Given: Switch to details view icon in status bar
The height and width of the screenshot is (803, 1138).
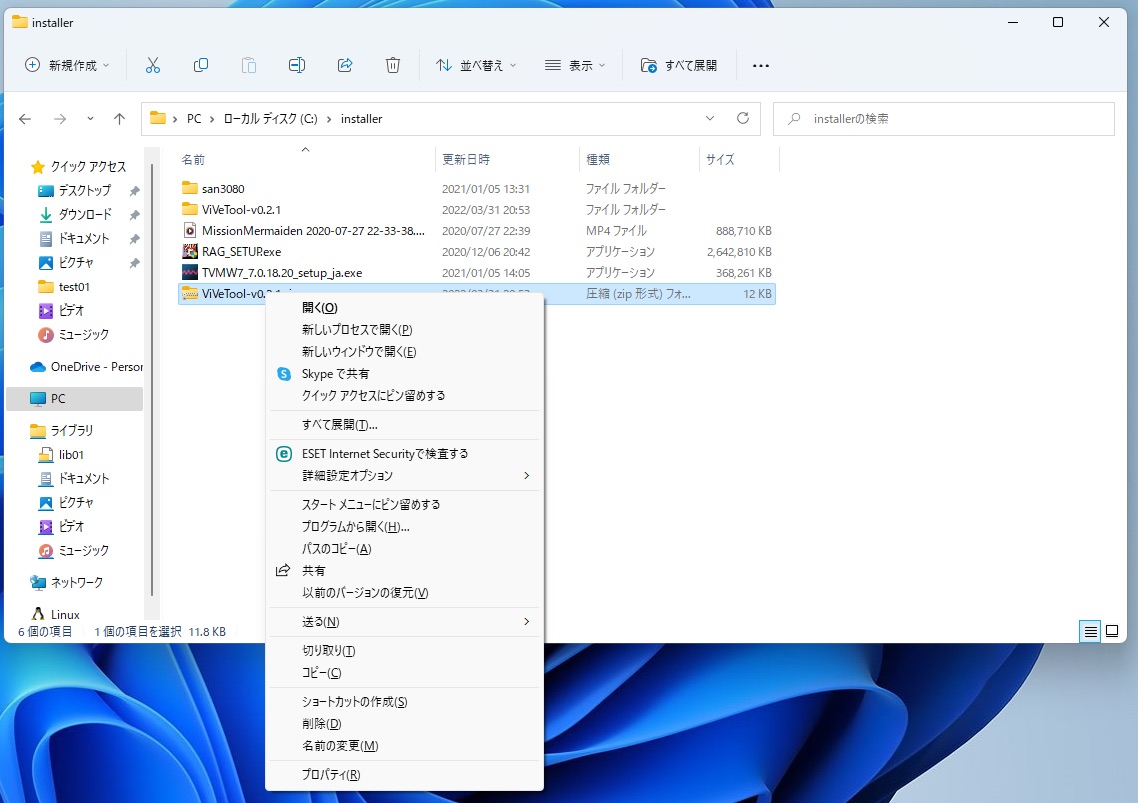Looking at the screenshot, I should pos(1090,632).
